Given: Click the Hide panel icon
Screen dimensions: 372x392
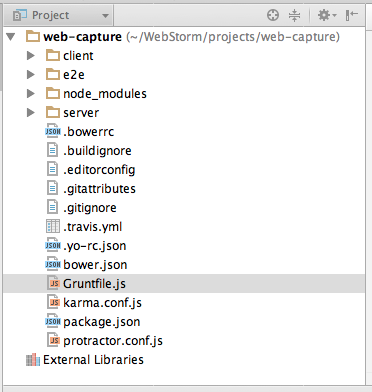Looking at the screenshot, I should (352, 15).
